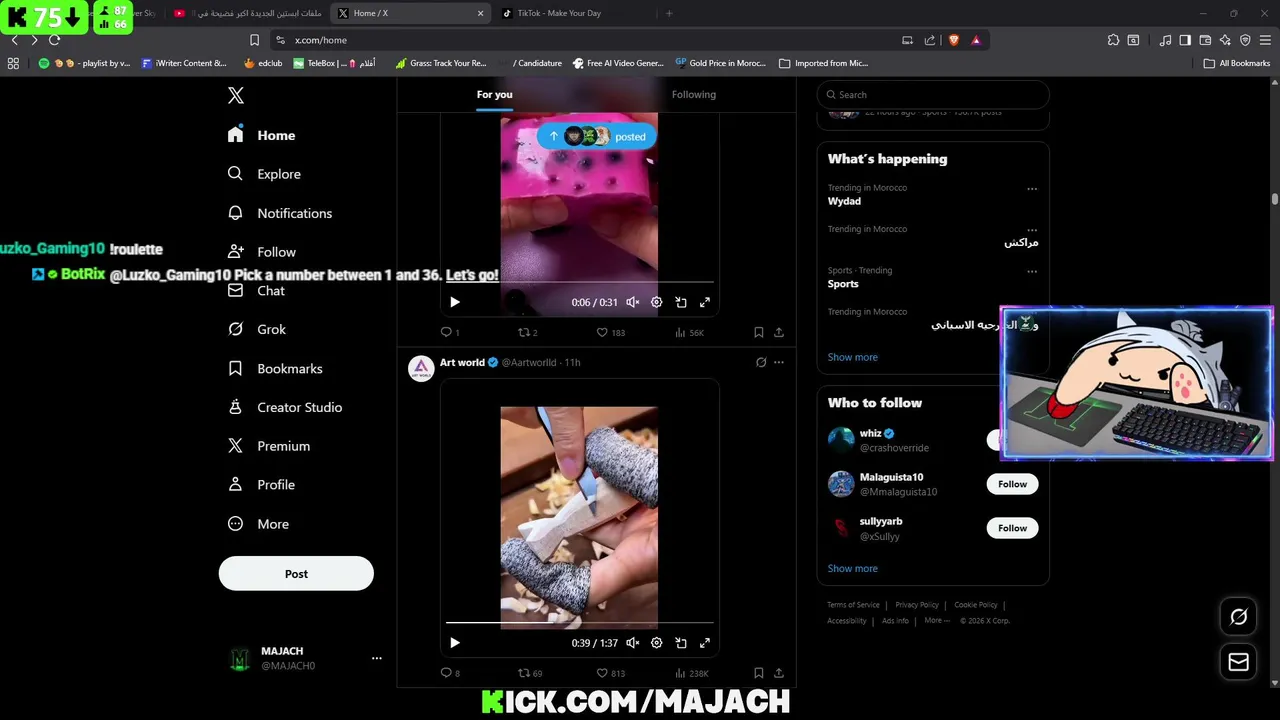Seek the 1:37 video progress bar
This screenshot has width=1280, height=720.
[x=580, y=623]
